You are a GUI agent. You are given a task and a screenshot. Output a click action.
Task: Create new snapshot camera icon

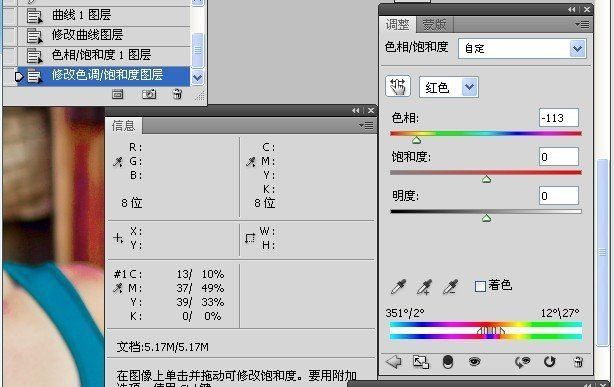tap(149, 94)
